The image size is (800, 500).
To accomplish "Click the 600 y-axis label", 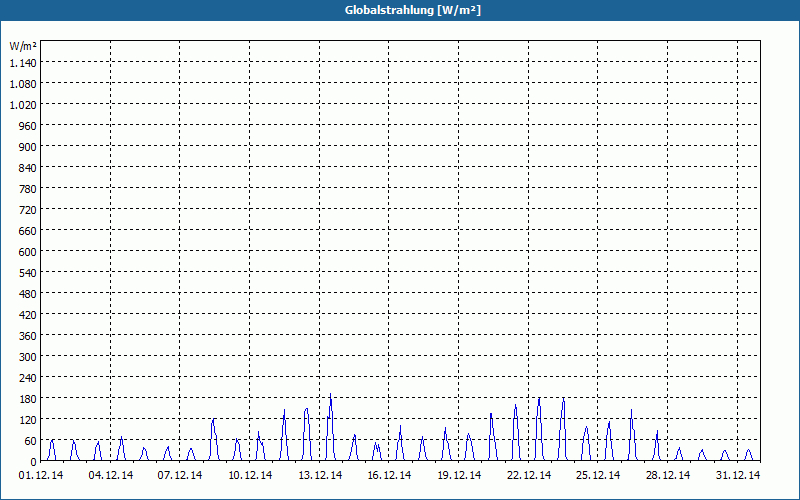I will point(28,252).
